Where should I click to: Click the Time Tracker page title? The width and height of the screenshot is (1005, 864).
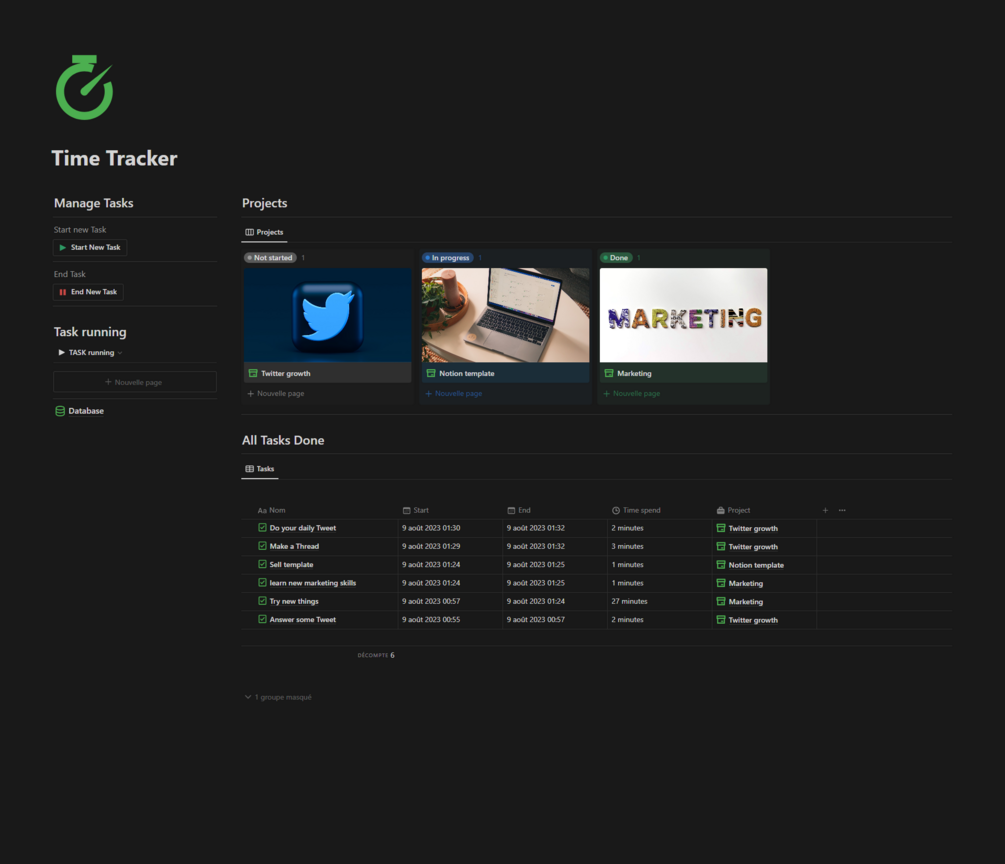tap(114, 158)
